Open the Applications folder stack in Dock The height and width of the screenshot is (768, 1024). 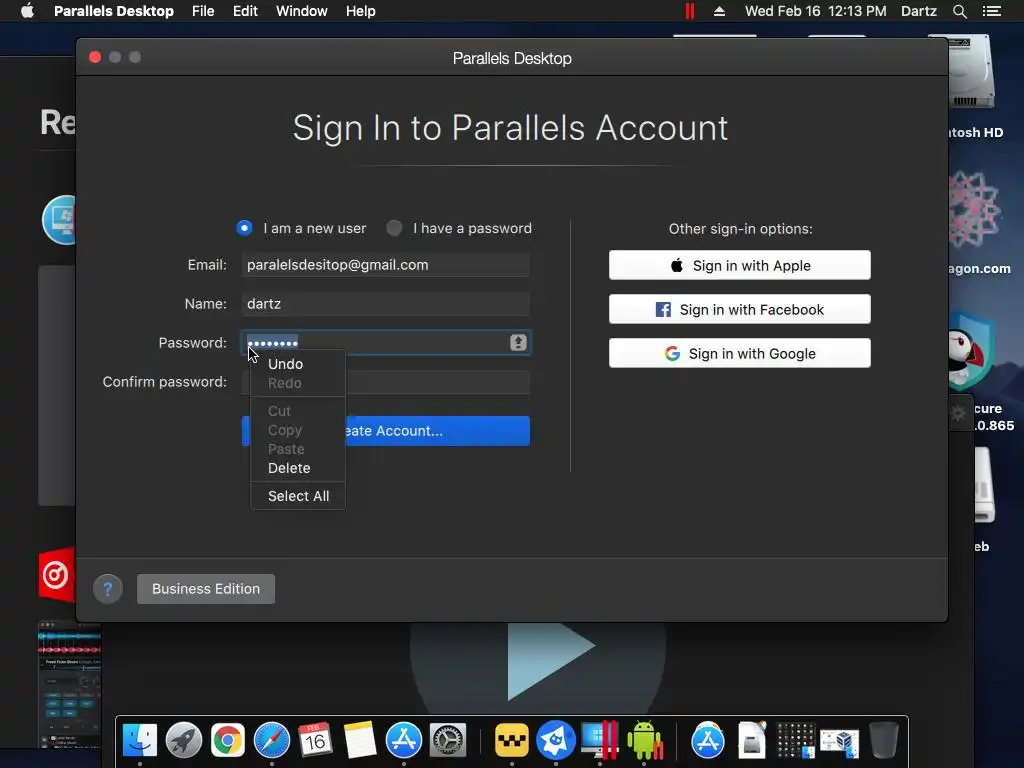click(x=708, y=741)
